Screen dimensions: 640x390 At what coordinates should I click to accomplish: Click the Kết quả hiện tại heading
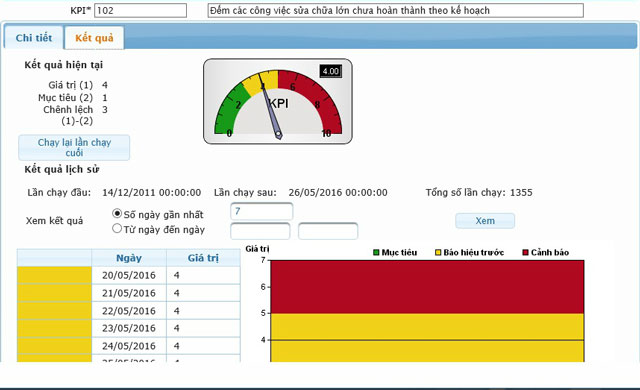pos(64,65)
